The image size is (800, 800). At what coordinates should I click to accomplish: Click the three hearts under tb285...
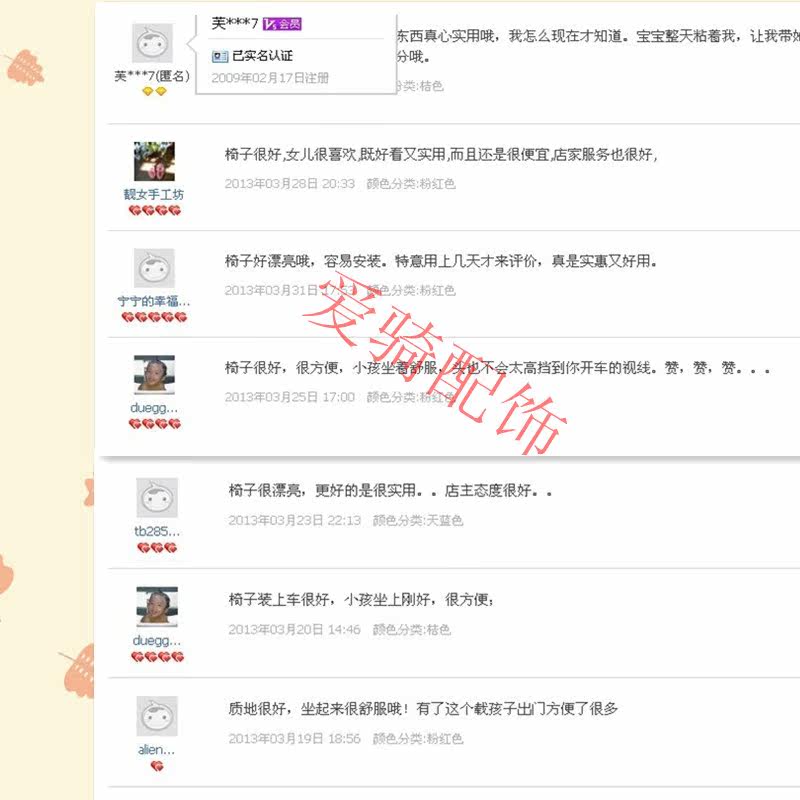coord(157,547)
